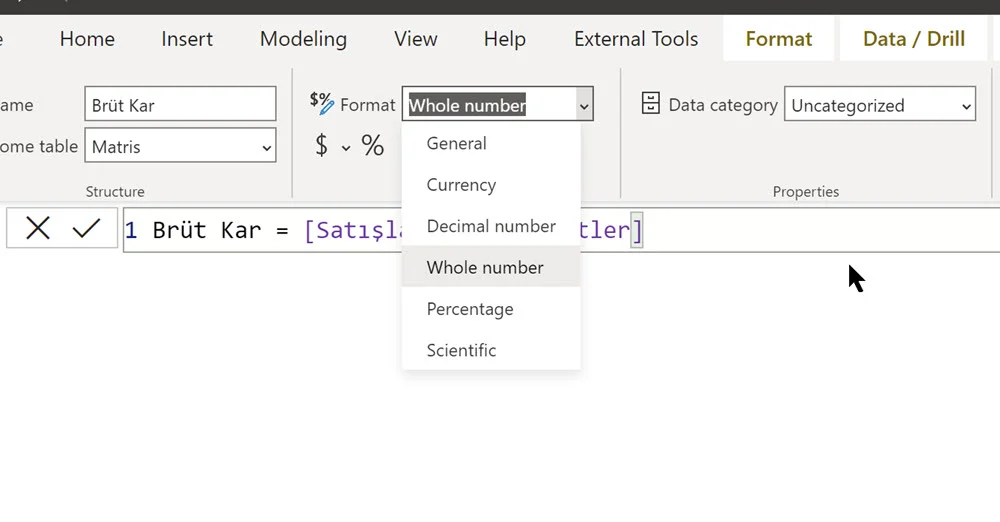Open the Data category Uncategorized dropdown
Image resolution: width=1000 pixels, height=522 pixels.
879,104
